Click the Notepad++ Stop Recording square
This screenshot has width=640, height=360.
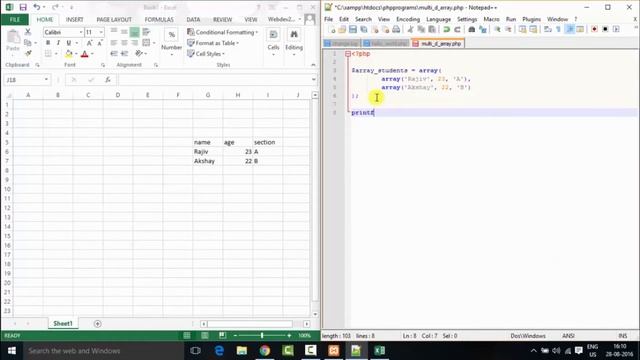pyautogui.click(x=605, y=29)
